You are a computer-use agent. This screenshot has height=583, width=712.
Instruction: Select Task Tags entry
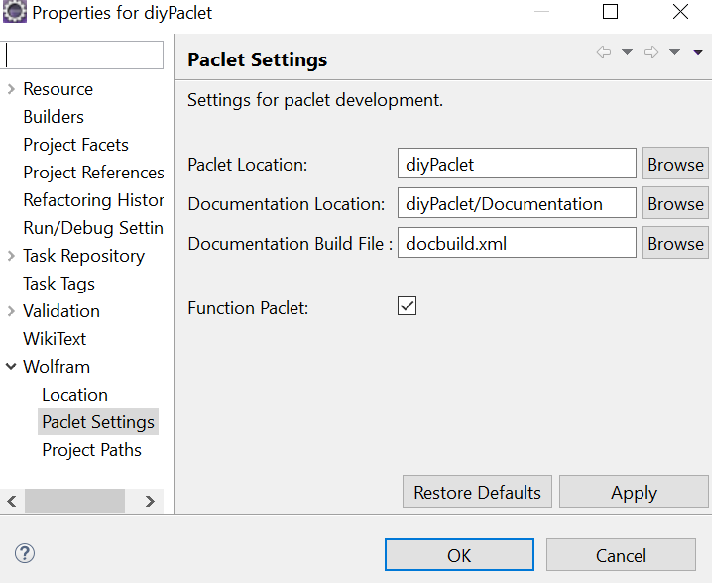(x=59, y=284)
